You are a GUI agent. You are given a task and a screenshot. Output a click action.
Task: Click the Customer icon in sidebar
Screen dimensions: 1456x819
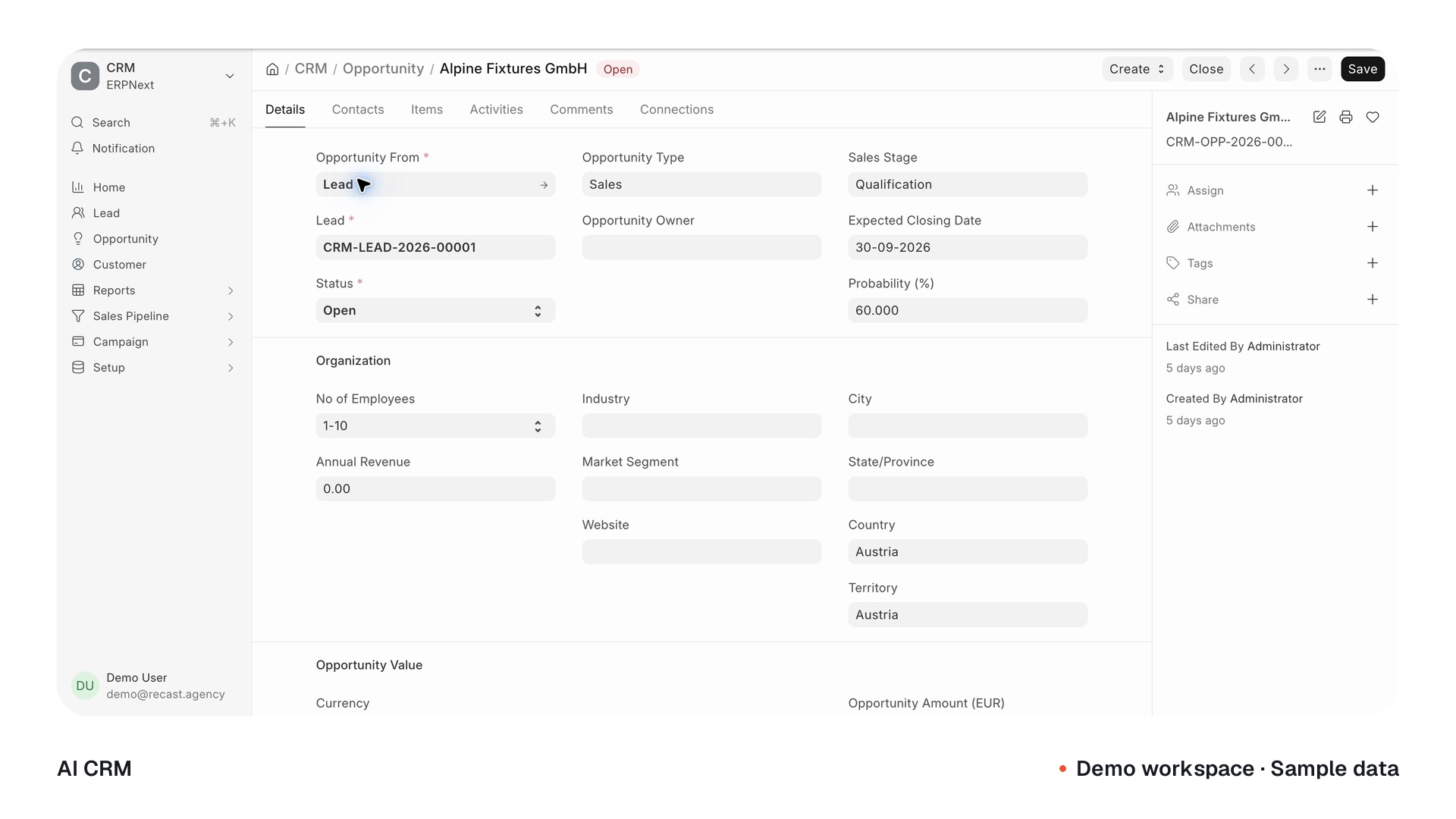[78, 264]
